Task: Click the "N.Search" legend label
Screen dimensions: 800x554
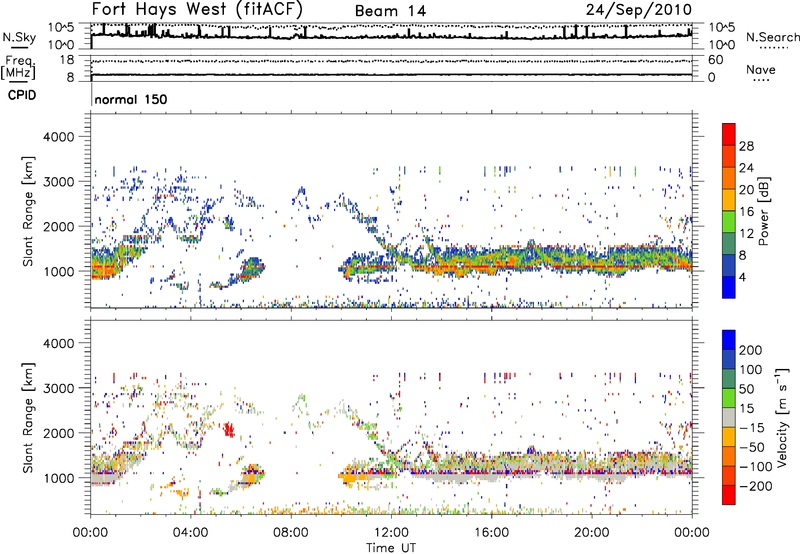Action: pyautogui.click(x=772, y=37)
